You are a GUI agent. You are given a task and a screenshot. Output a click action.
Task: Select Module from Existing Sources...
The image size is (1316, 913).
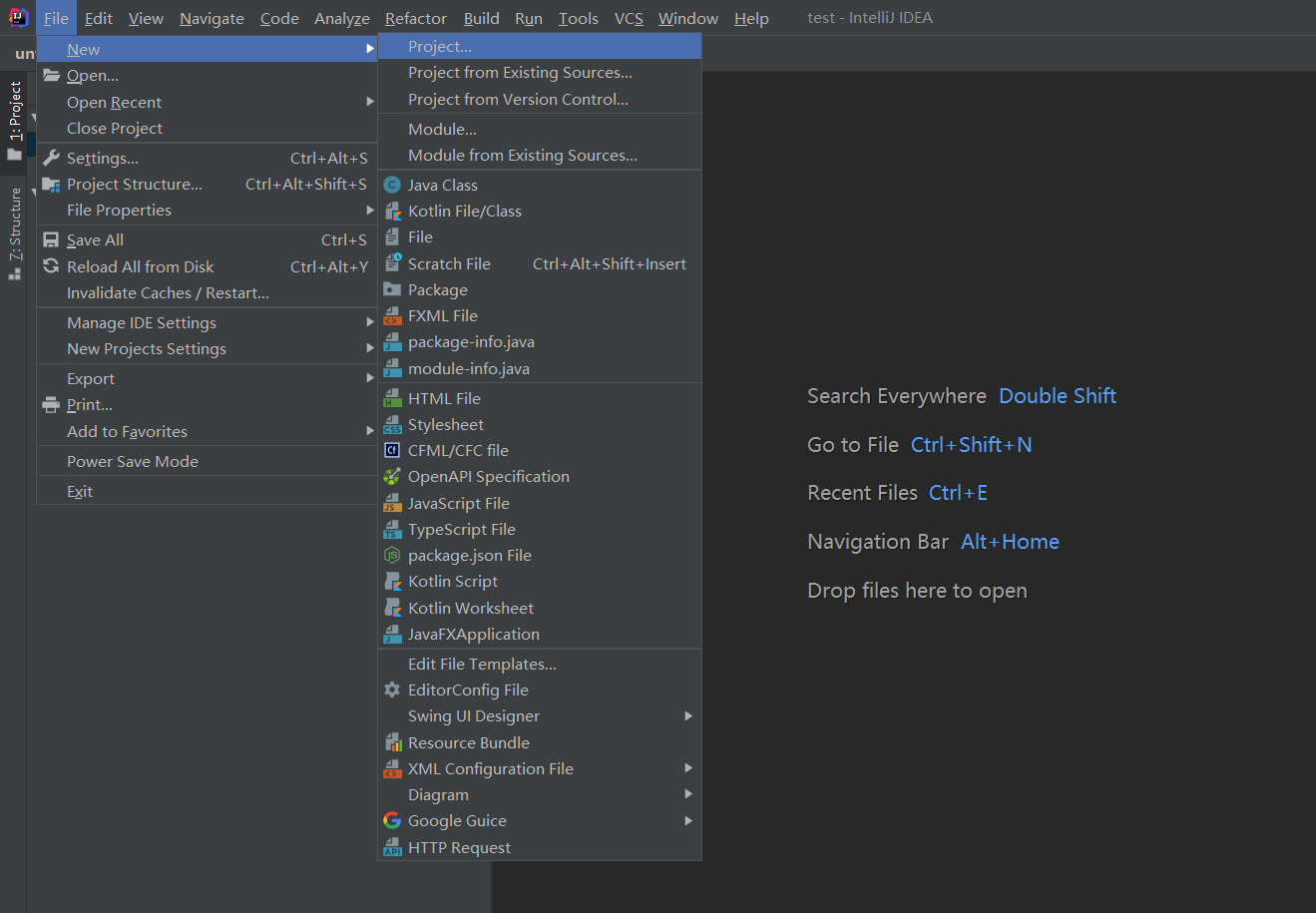(x=540, y=156)
